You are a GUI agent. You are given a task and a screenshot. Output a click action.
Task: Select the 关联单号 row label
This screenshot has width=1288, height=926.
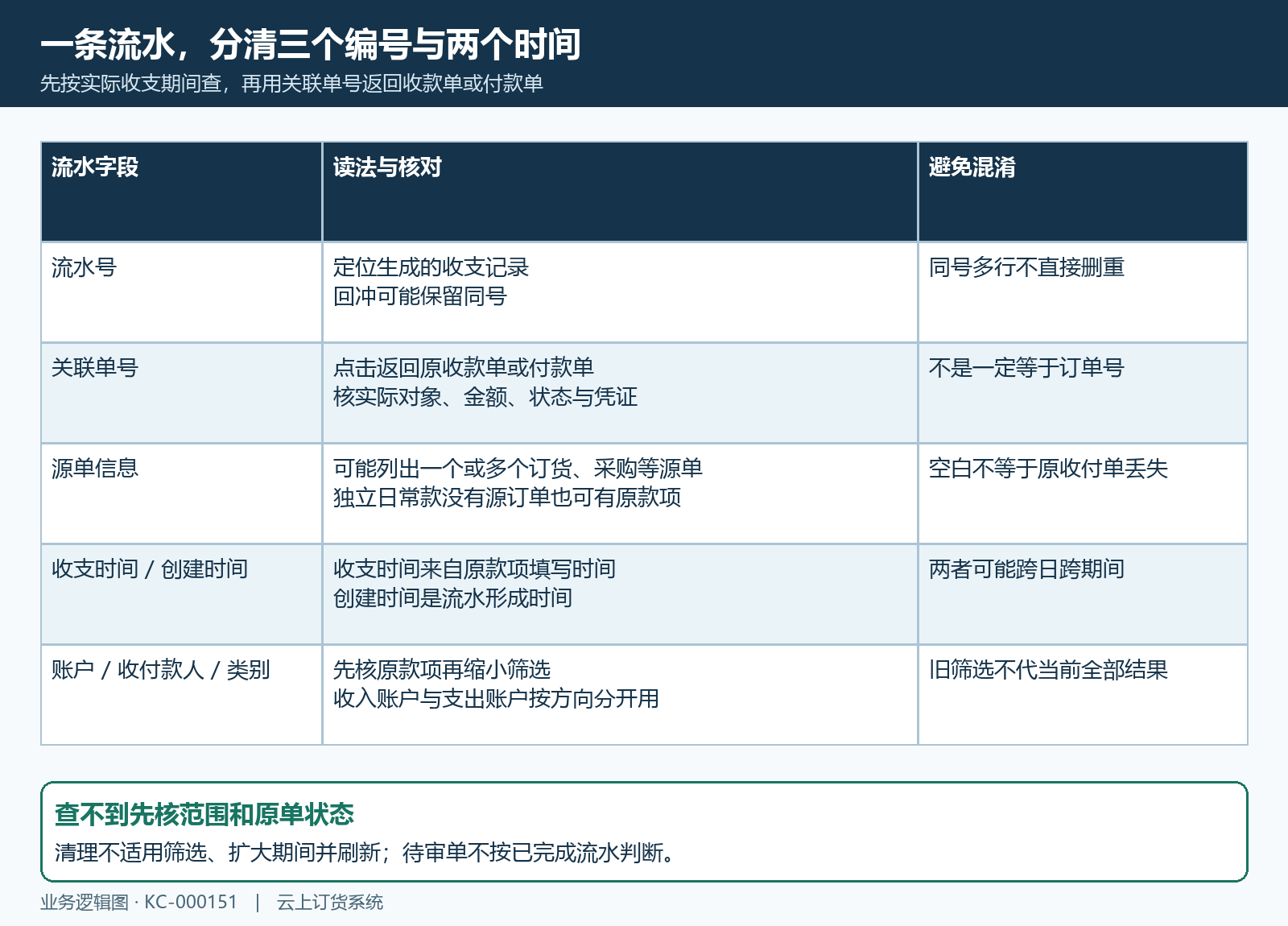pyautogui.click(x=95, y=368)
